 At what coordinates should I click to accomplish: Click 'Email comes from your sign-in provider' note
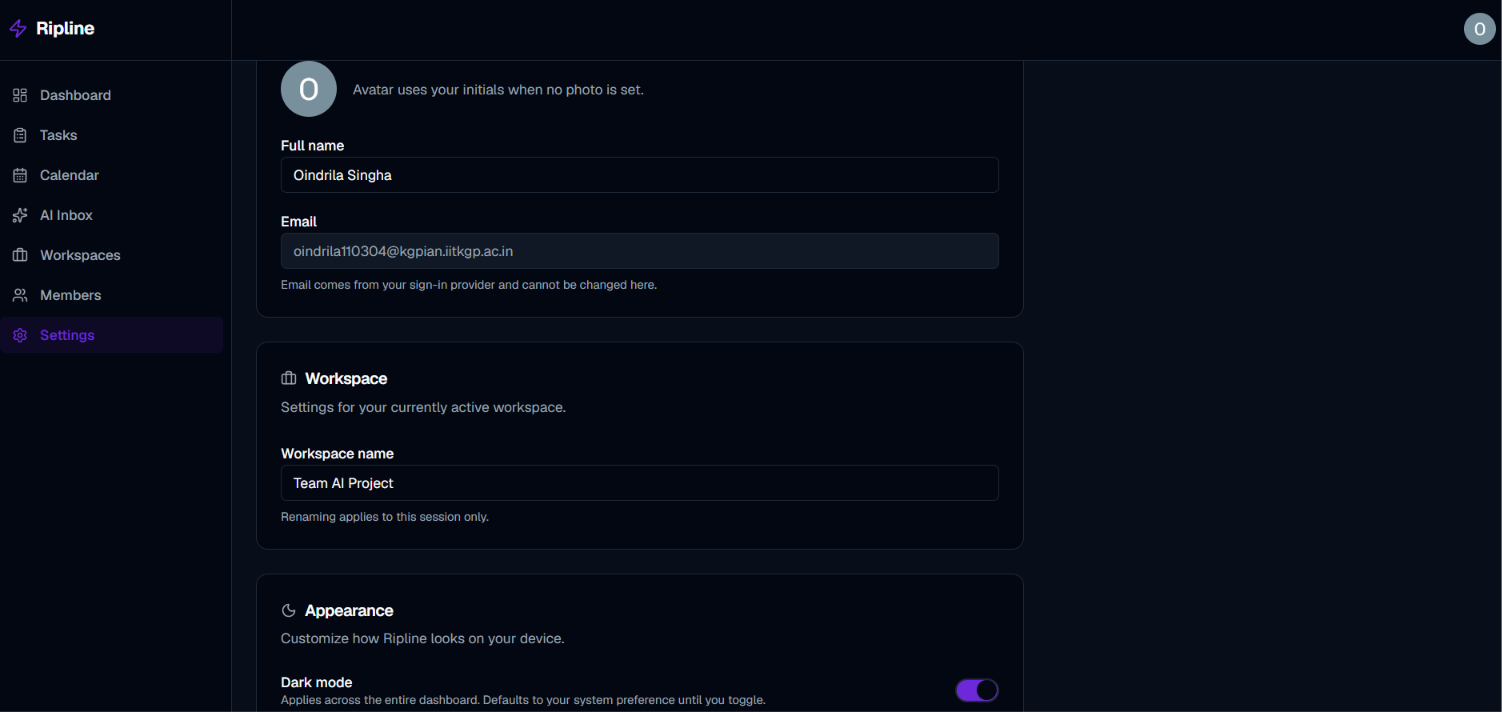(x=469, y=285)
